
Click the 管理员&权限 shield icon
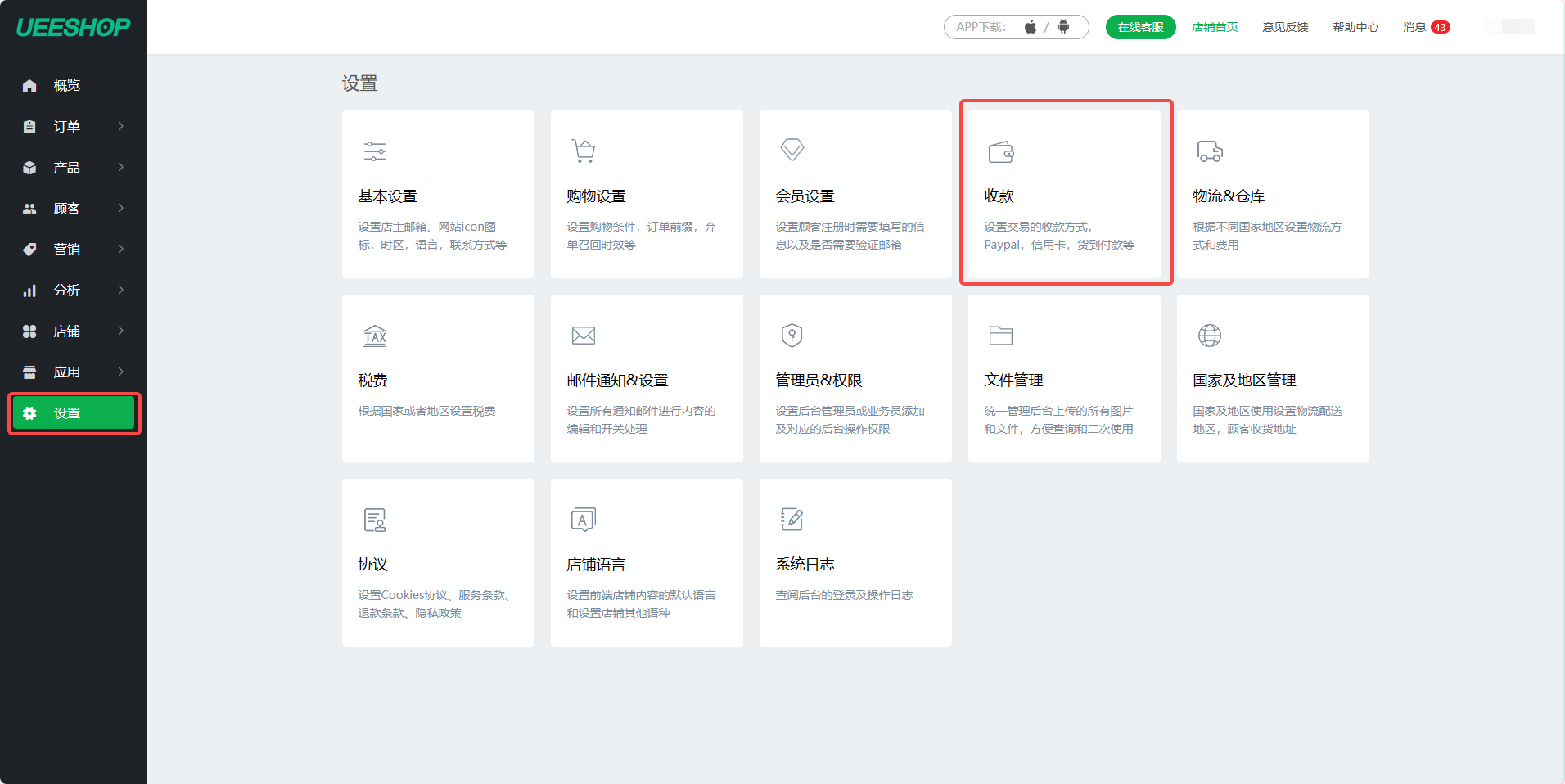(792, 336)
